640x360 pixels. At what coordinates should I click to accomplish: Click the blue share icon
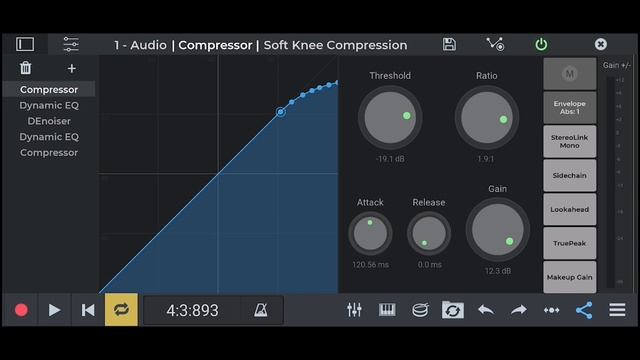[584, 310]
